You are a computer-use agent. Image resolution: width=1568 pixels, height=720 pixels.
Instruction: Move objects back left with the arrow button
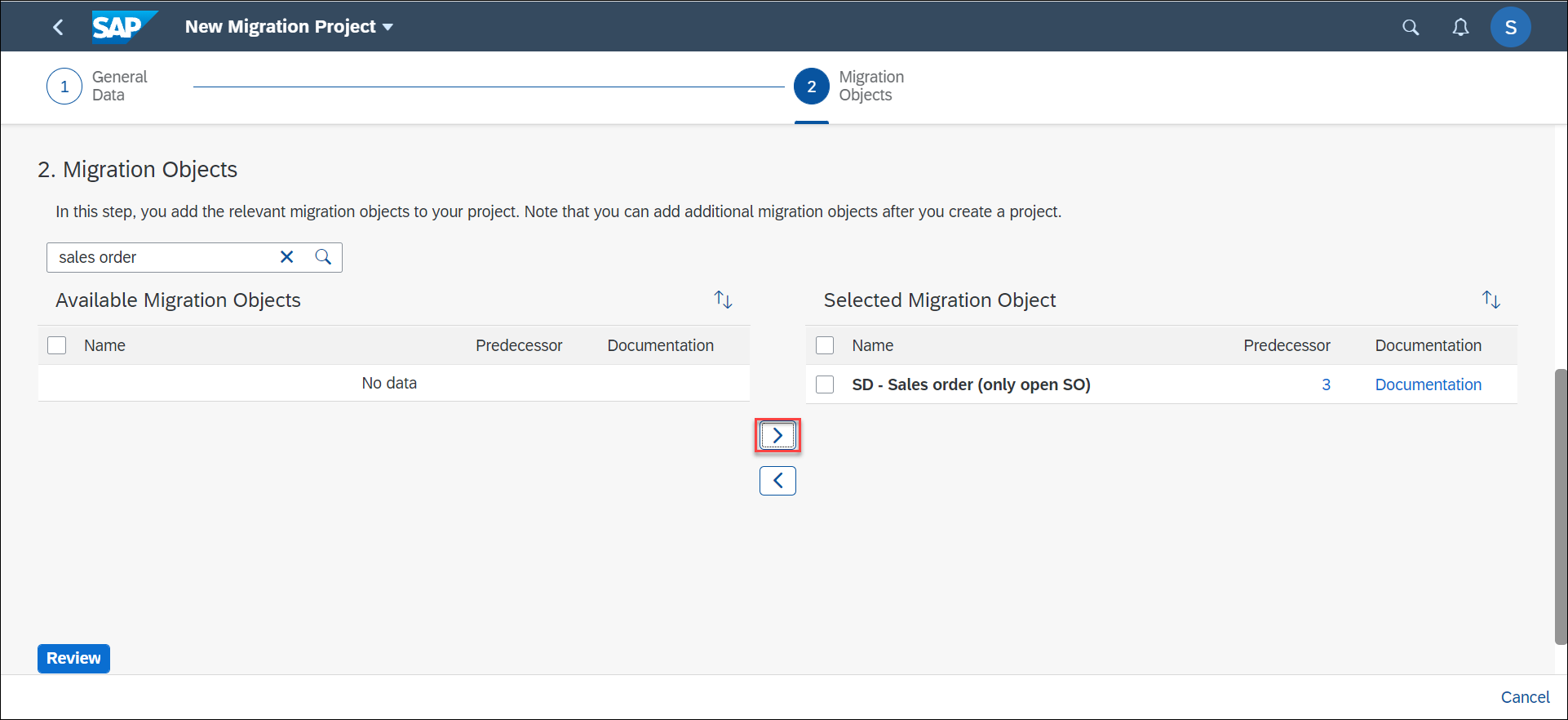777,481
